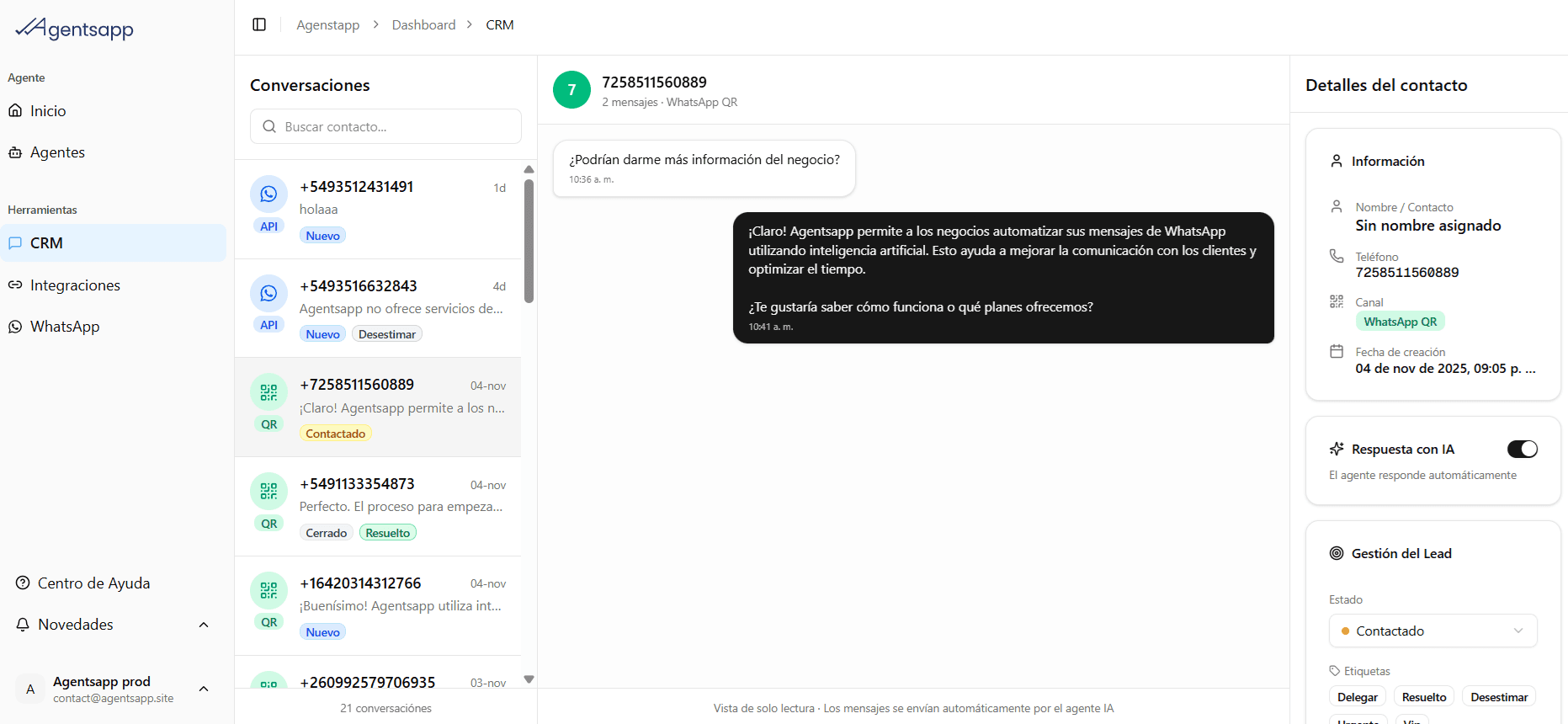Click scroll down arrow in conversations list
The height and width of the screenshot is (724, 1568).
tap(529, 679)
